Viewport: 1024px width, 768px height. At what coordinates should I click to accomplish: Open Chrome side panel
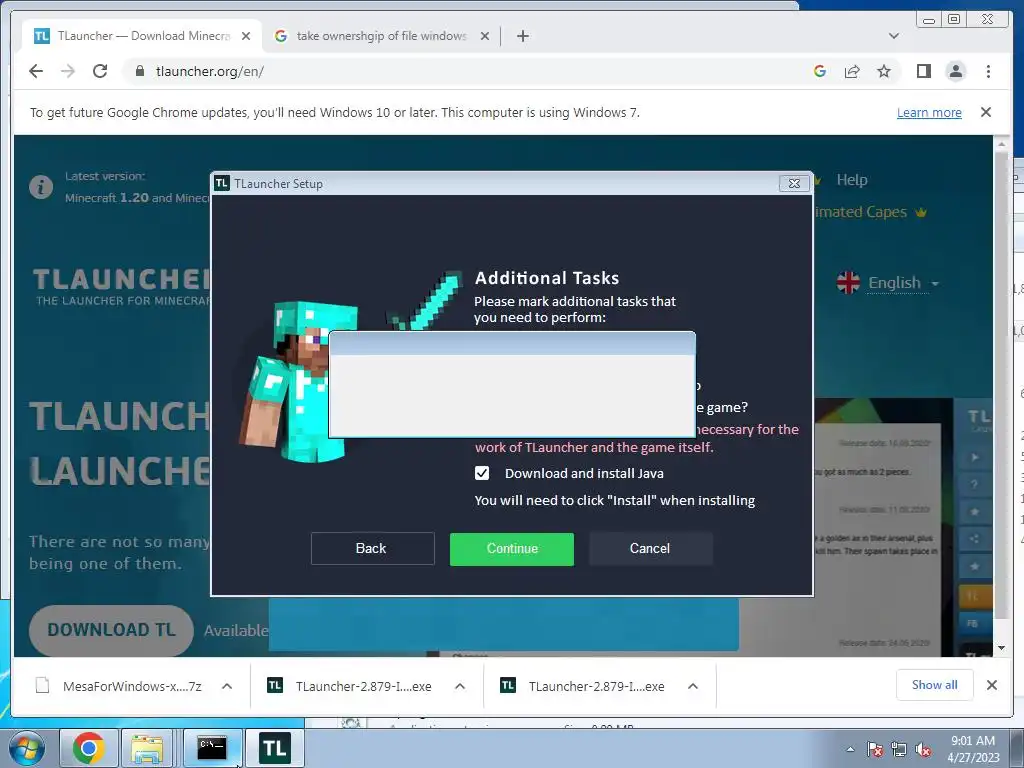923,71
